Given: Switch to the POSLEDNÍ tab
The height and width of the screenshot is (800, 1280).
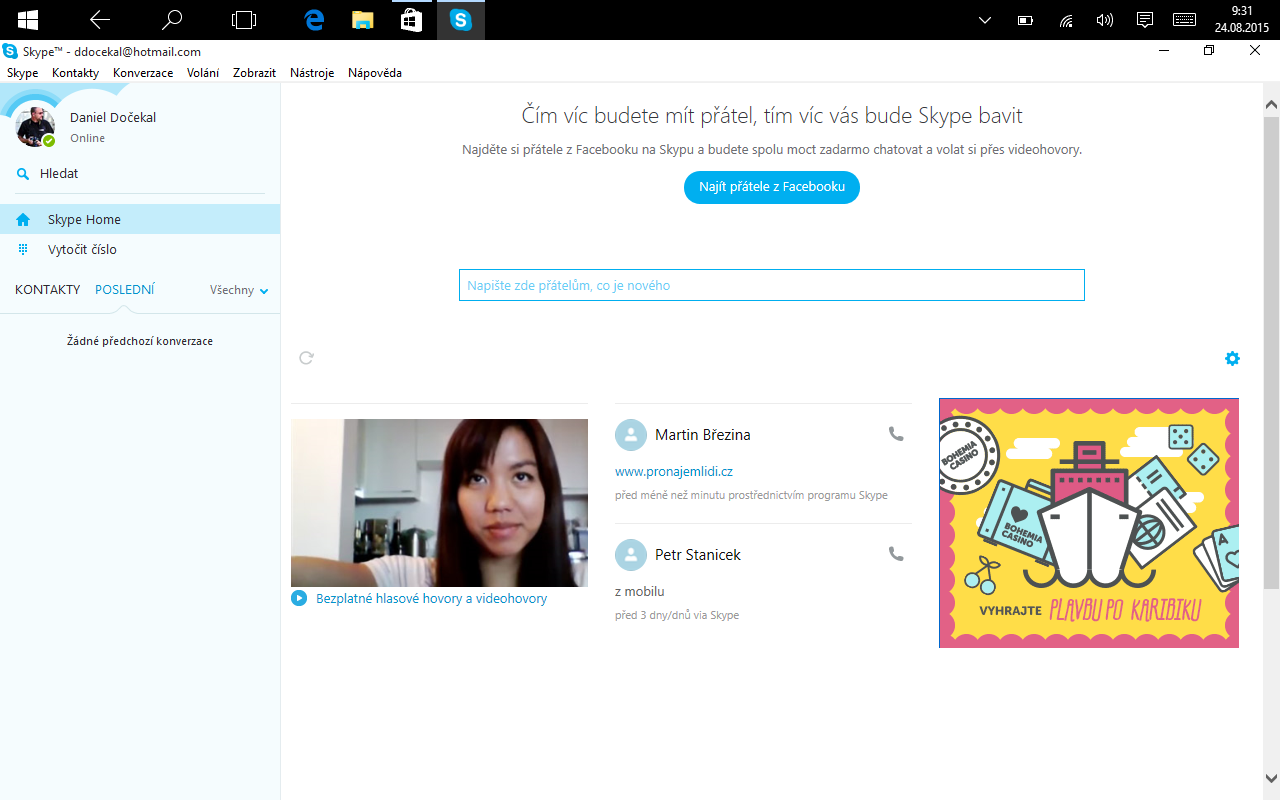Looking at the screenshot, I should click(125, 289).
